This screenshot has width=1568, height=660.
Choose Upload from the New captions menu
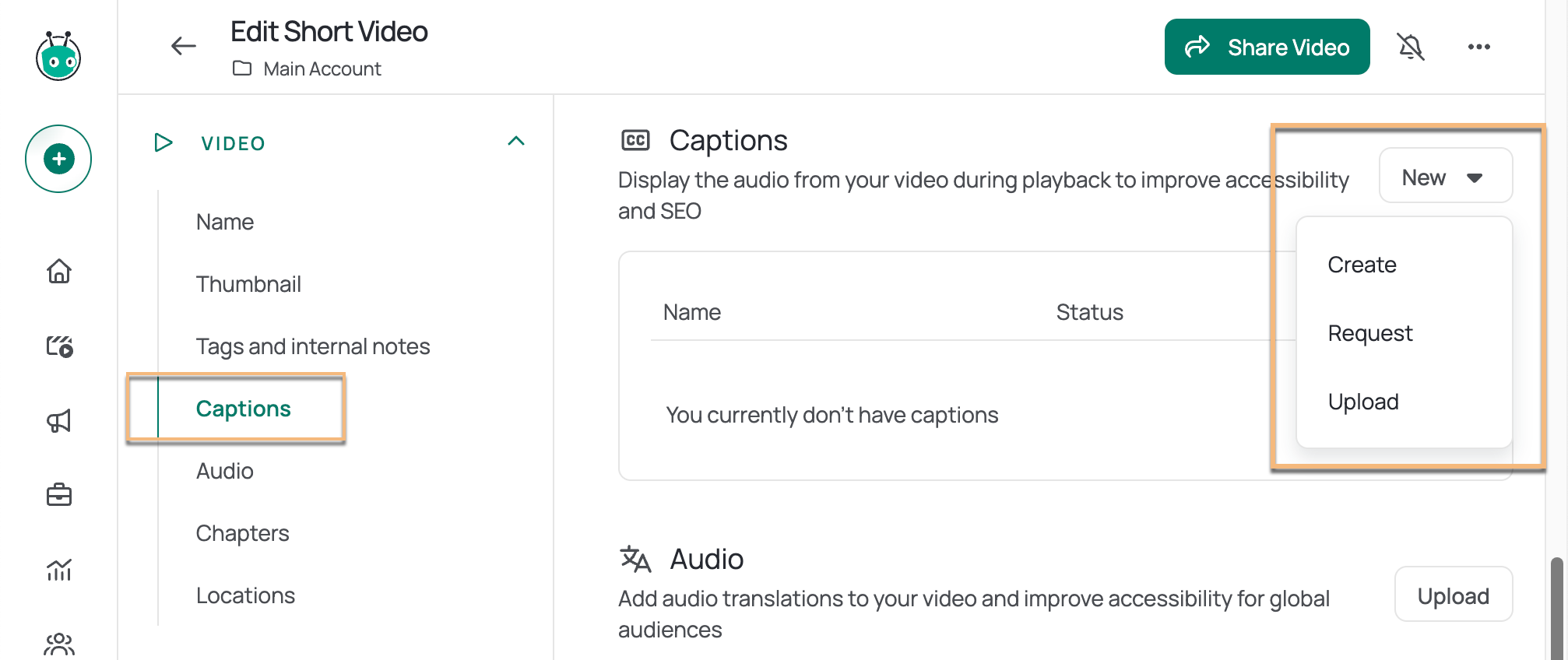[1363, 402]
